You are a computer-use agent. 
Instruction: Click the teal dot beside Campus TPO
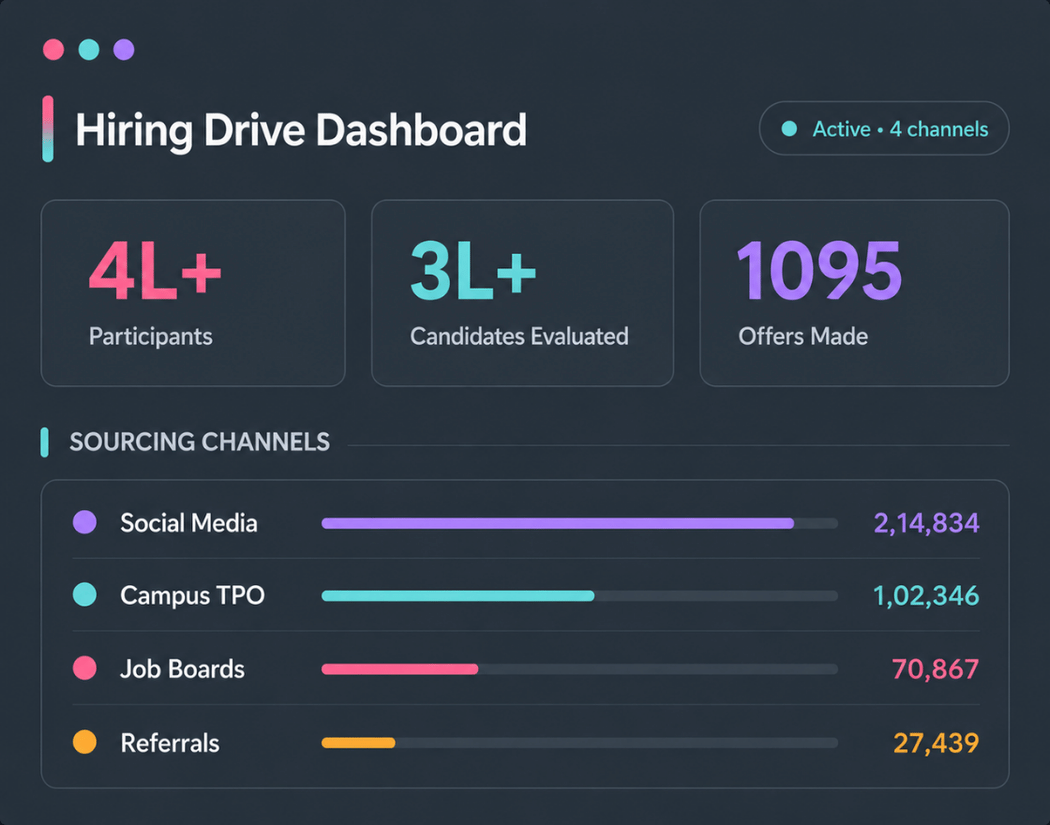[x=84, y=595]
